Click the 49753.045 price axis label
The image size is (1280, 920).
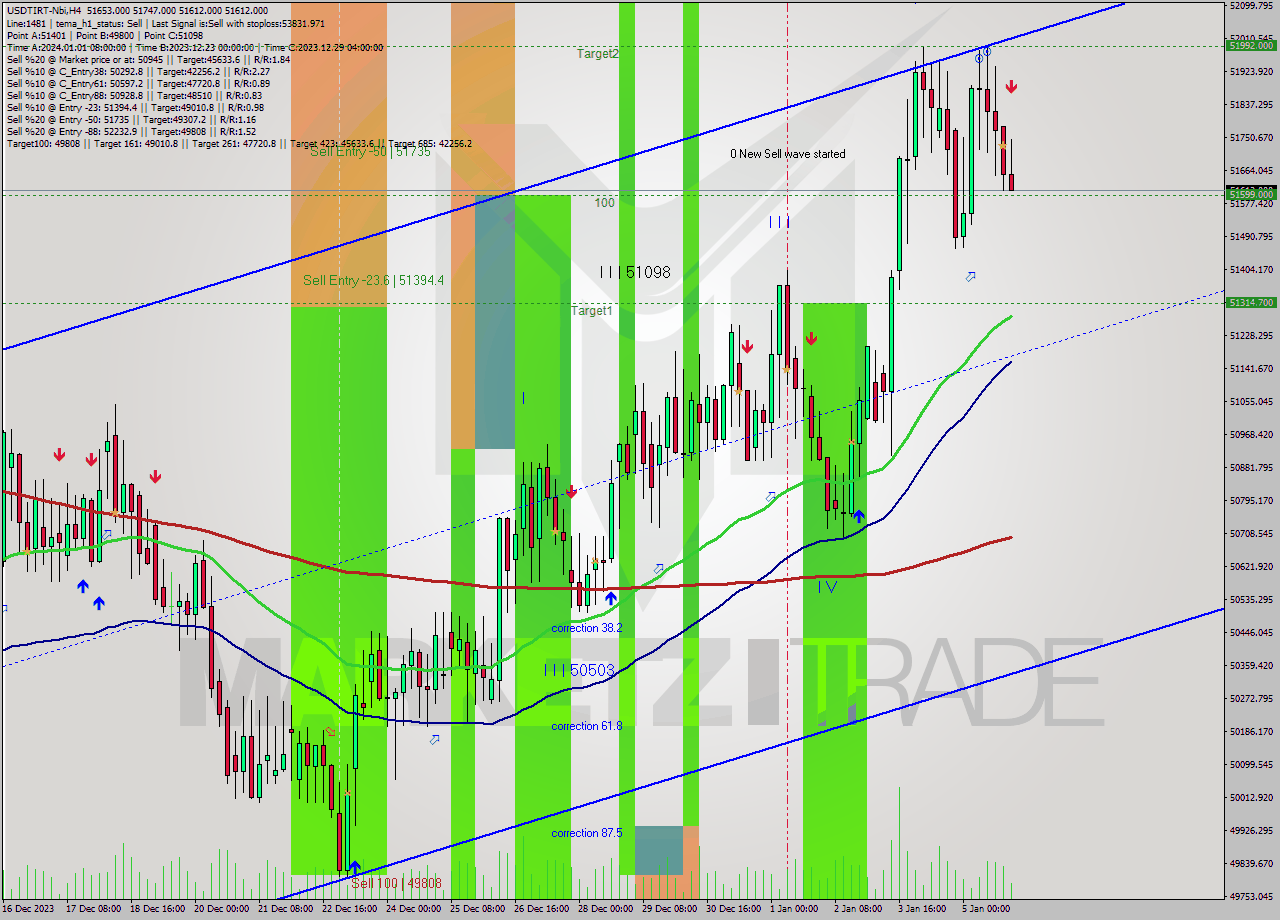pos(1252,897)
